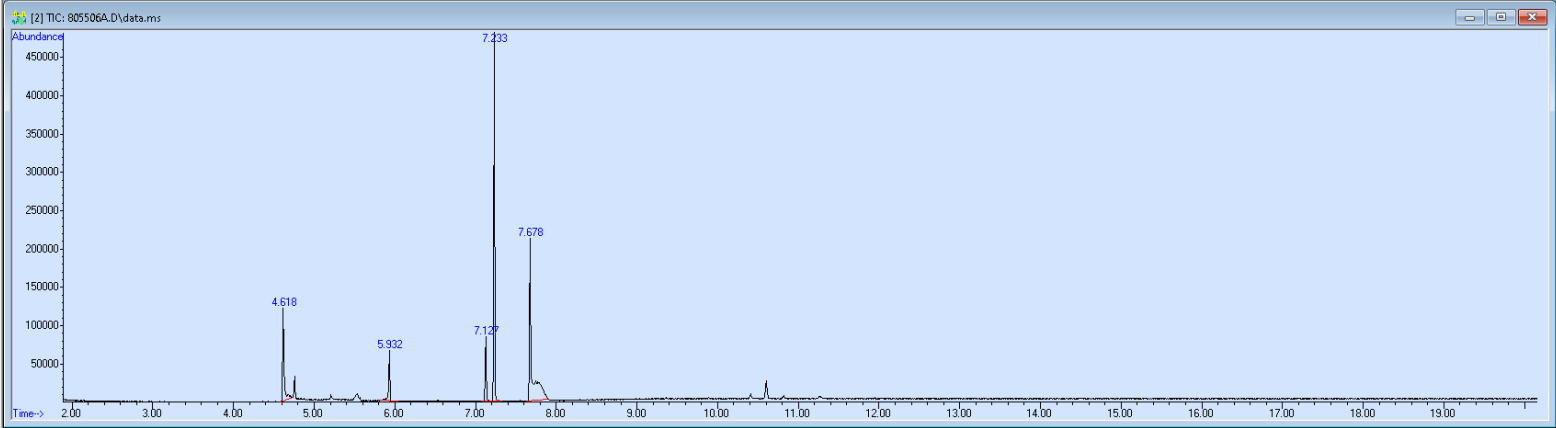Viewport: 1556px width, 428px height.
Task: Click the 3.00 time axis value
Action: (152, 412)
